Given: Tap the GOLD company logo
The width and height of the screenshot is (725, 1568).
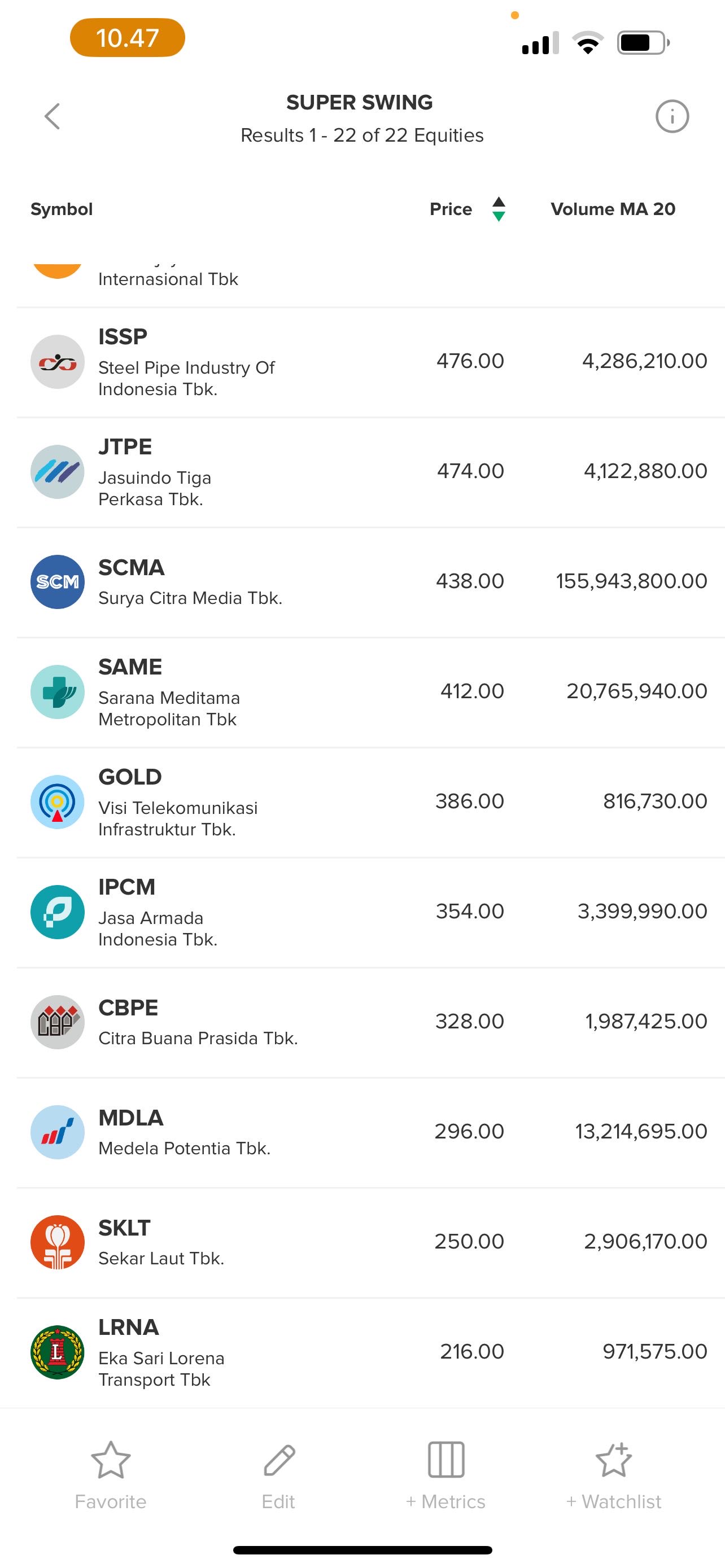Looking at the screenshot, I should click(57, 801).
